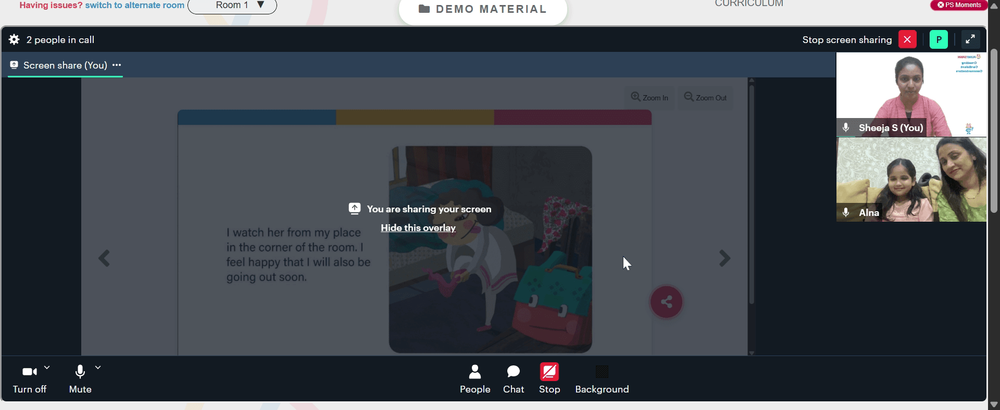Stop sharing via red Stop button

point(549,379)
